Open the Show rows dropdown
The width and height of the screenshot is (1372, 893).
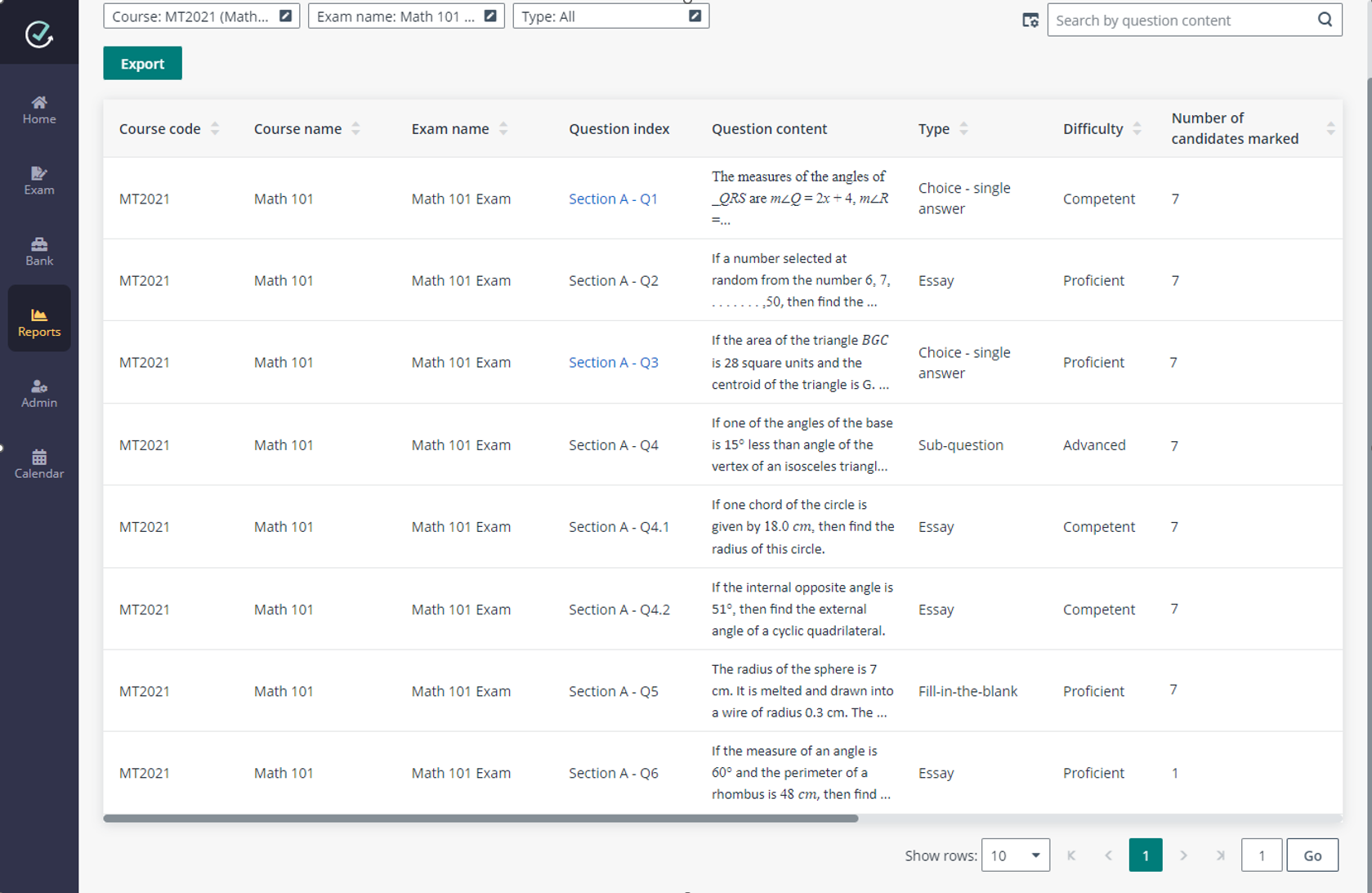coord(1015,855)
